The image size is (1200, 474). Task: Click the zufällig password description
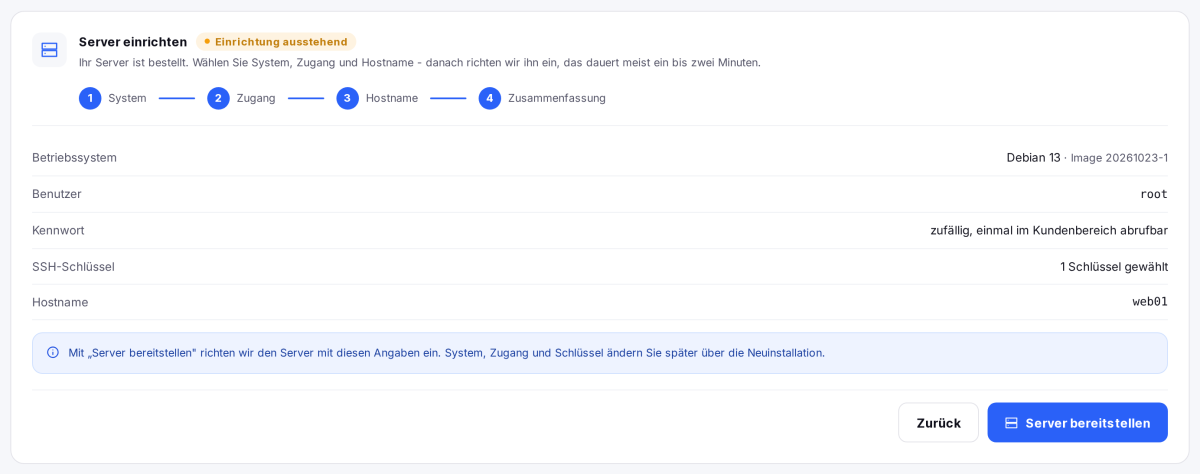[x=1049, y=230]
